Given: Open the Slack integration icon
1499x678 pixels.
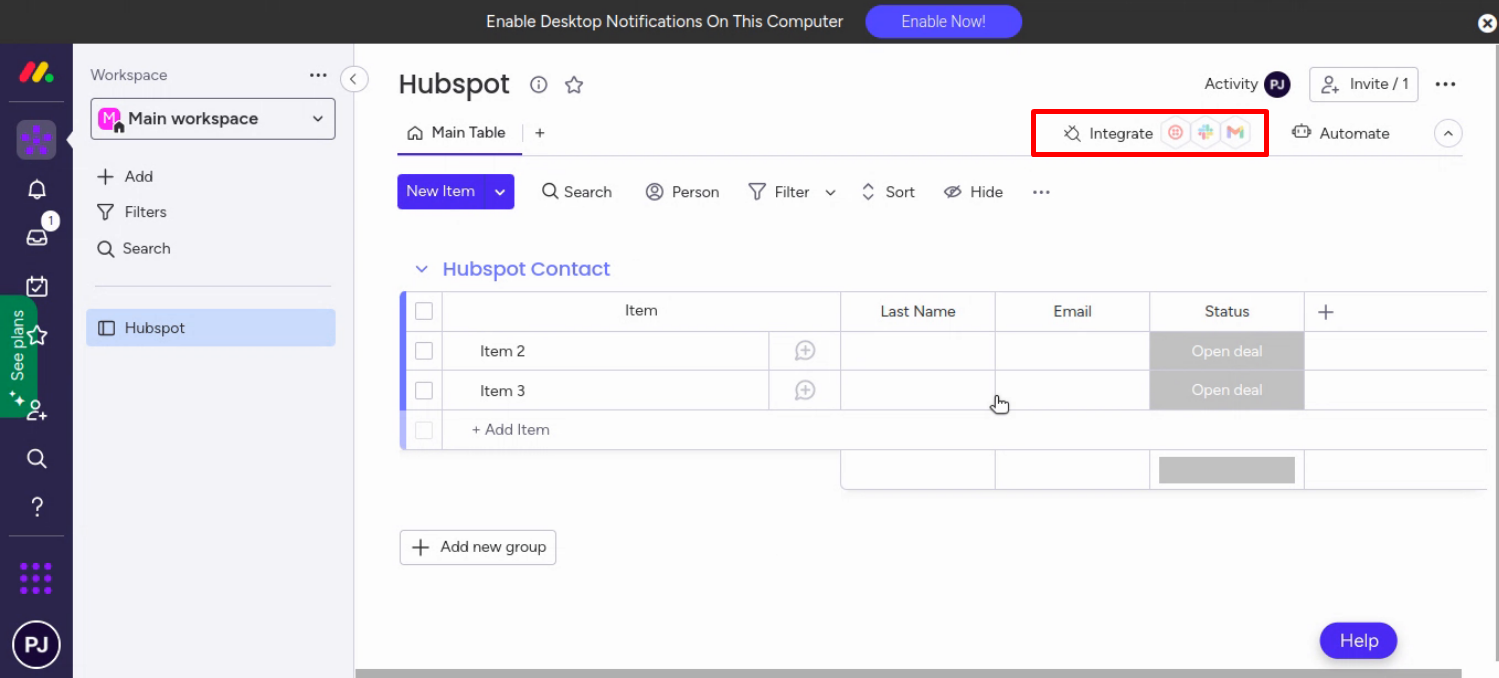Looking at the screenshot, I should pyautogui.click(x=1206, y=133).
